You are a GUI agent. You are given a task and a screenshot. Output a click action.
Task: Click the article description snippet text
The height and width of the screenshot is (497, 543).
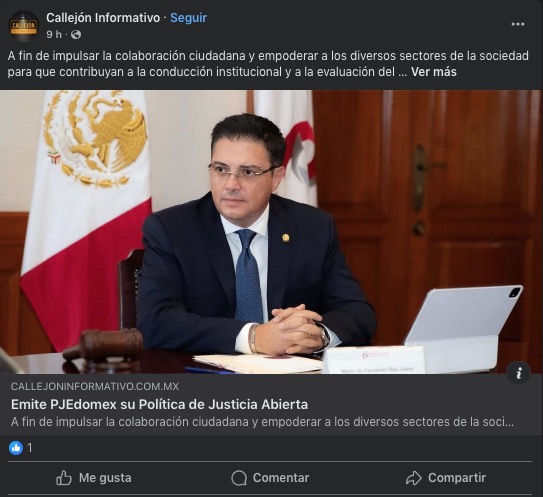click(262, 422)
